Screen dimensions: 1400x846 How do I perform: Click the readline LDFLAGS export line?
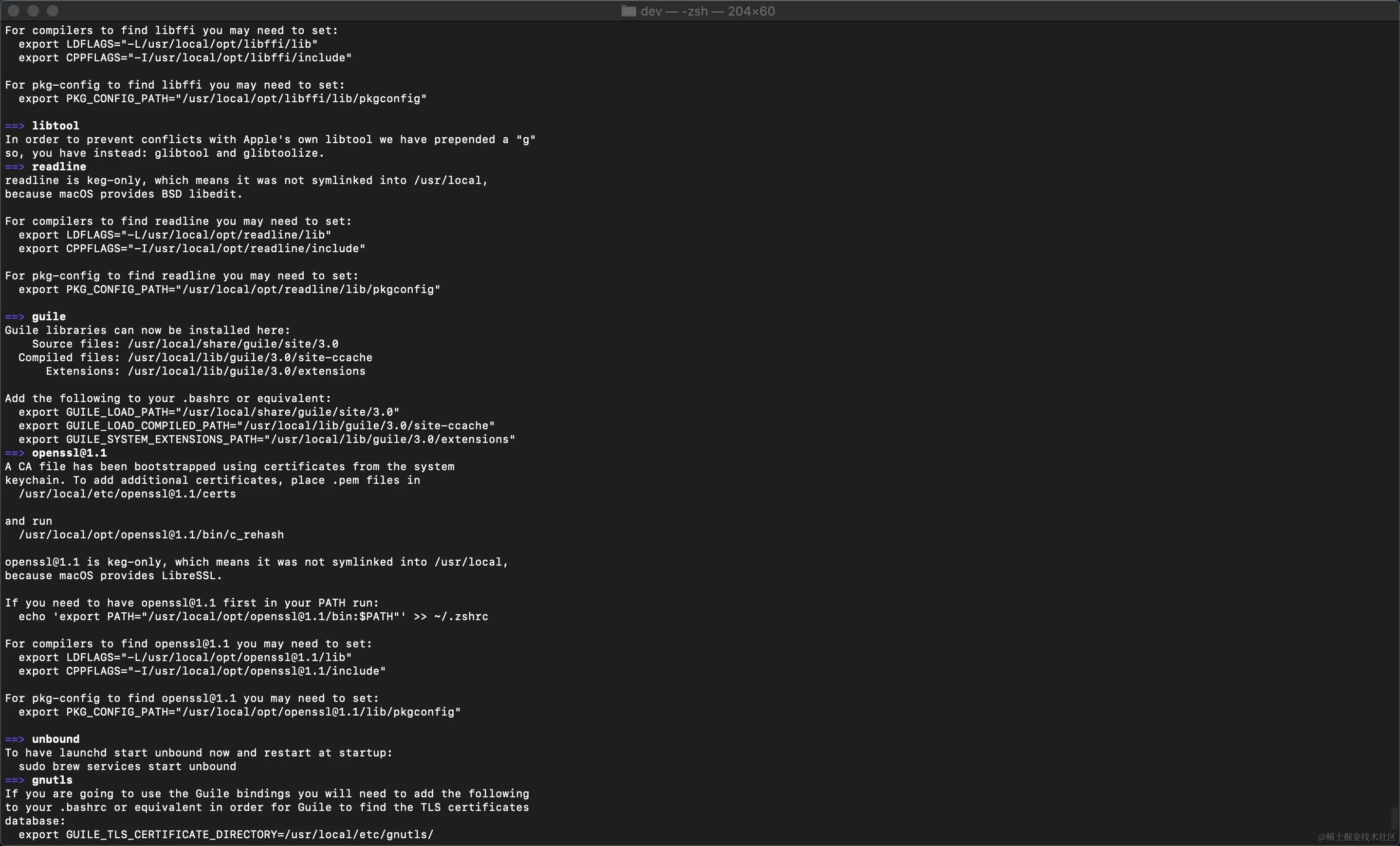pos(175,235)
